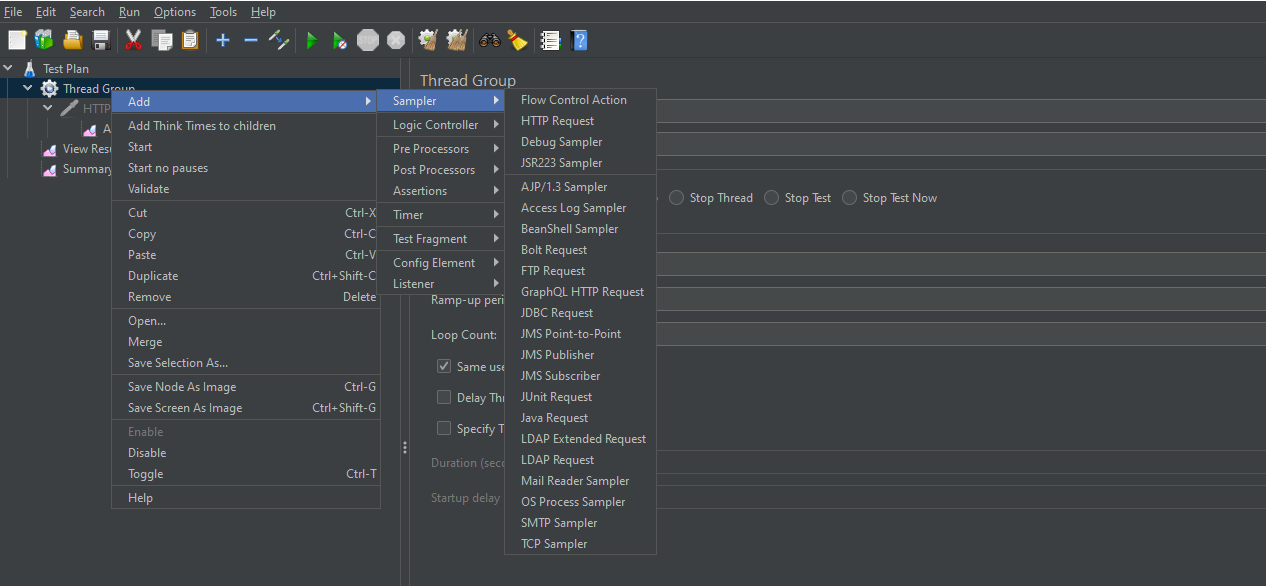Open the Run menu
This screenshot has width=1266, height=586.
point(129,12)
